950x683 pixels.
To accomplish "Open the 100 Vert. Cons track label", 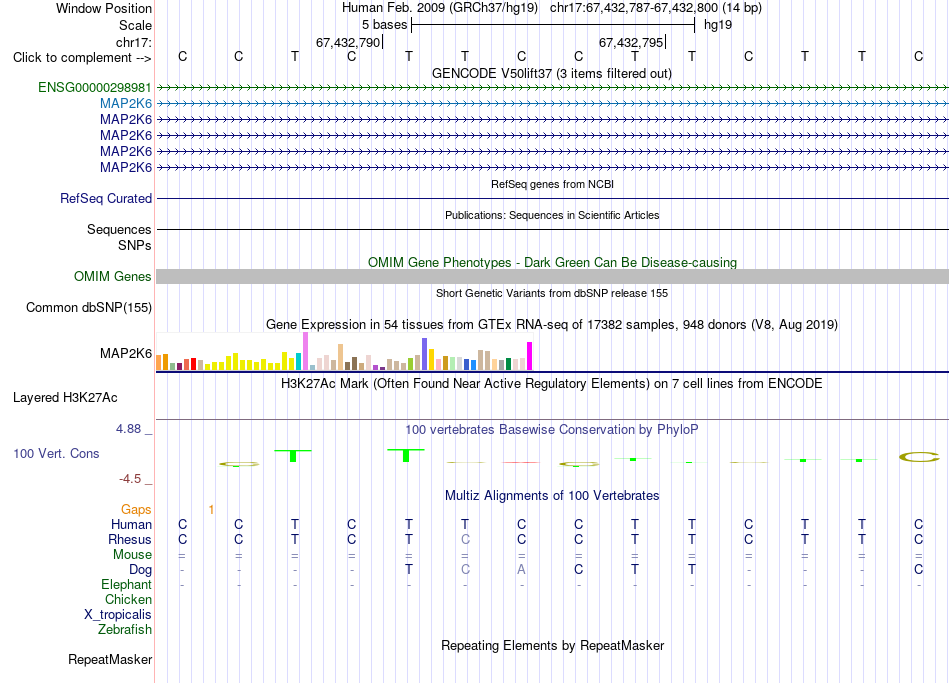I will click(56, 453).
